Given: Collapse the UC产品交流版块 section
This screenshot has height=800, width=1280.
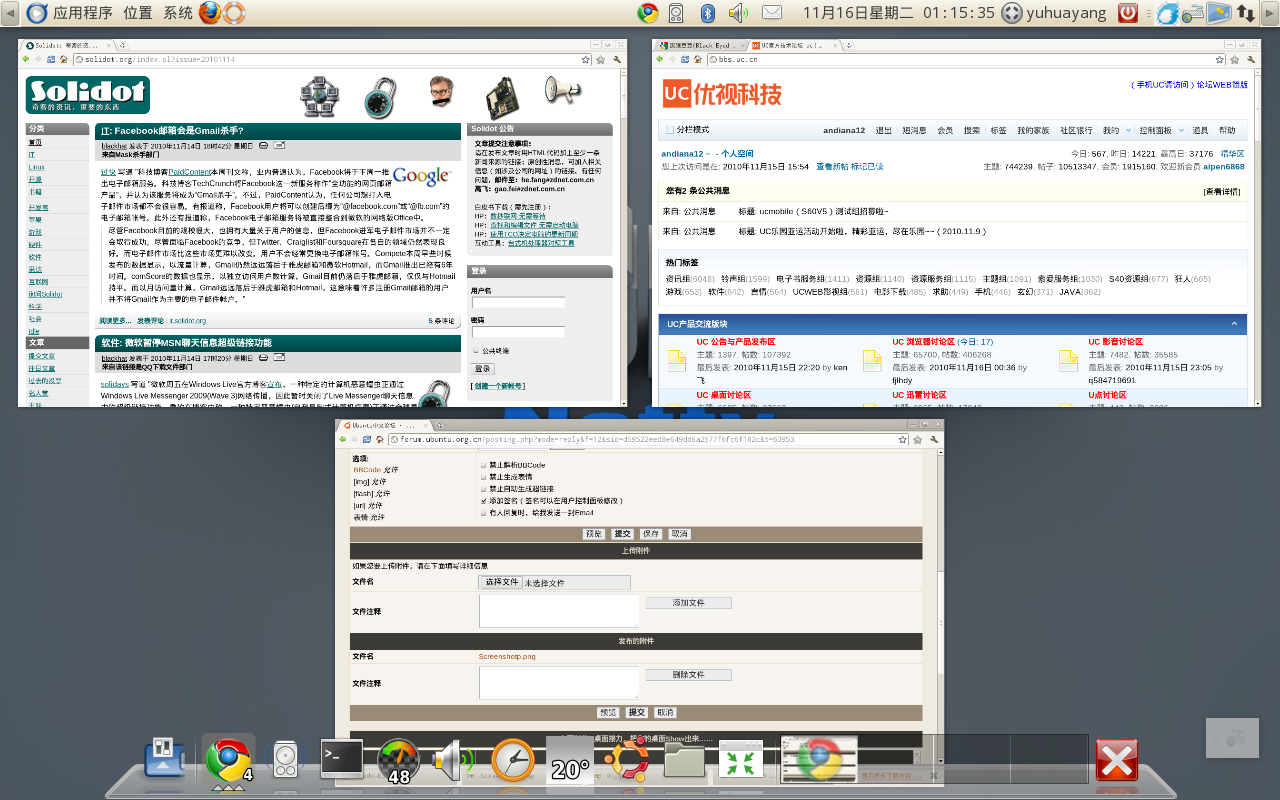Looking at the screenshot, I should [1234, 324].
